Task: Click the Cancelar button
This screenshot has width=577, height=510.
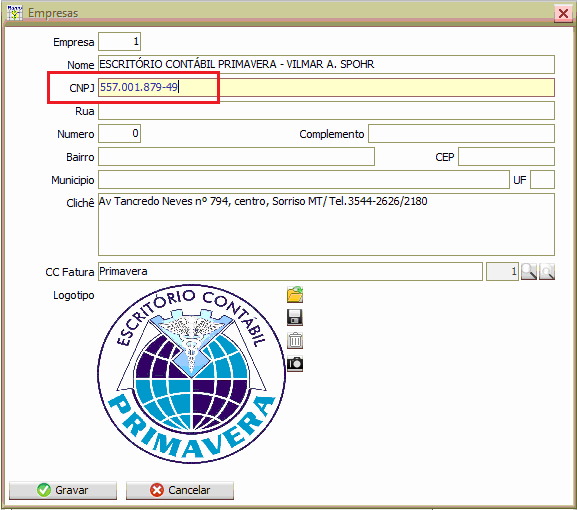Action: pyautogui.click(x=180, y=490)
